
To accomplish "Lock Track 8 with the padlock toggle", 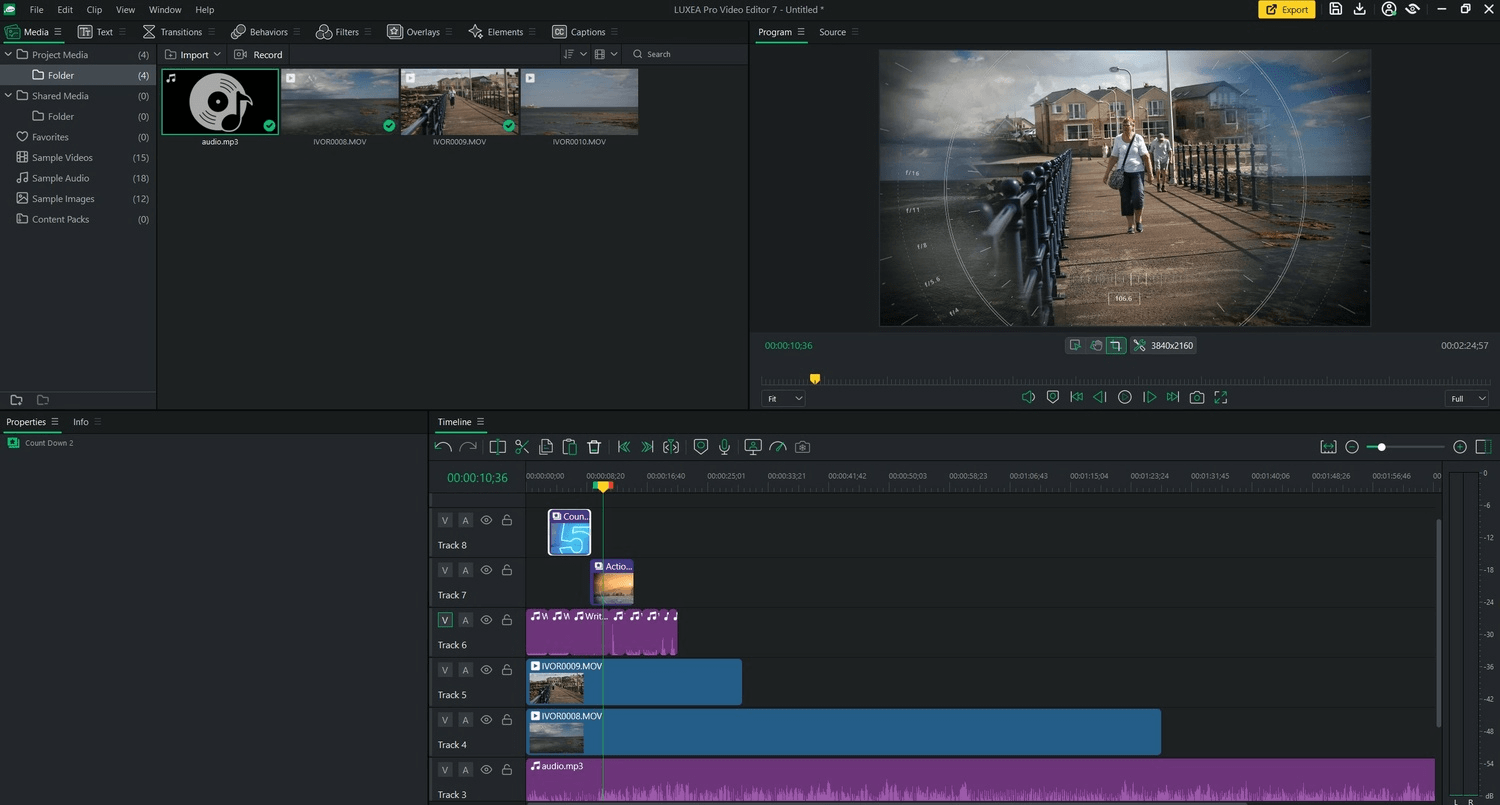I will coord(507,520).
